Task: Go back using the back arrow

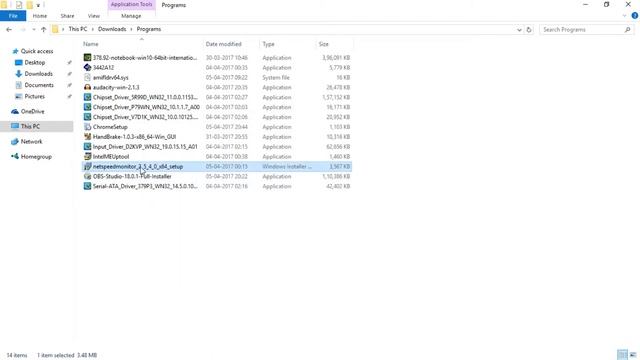Action: coord(9,29)
